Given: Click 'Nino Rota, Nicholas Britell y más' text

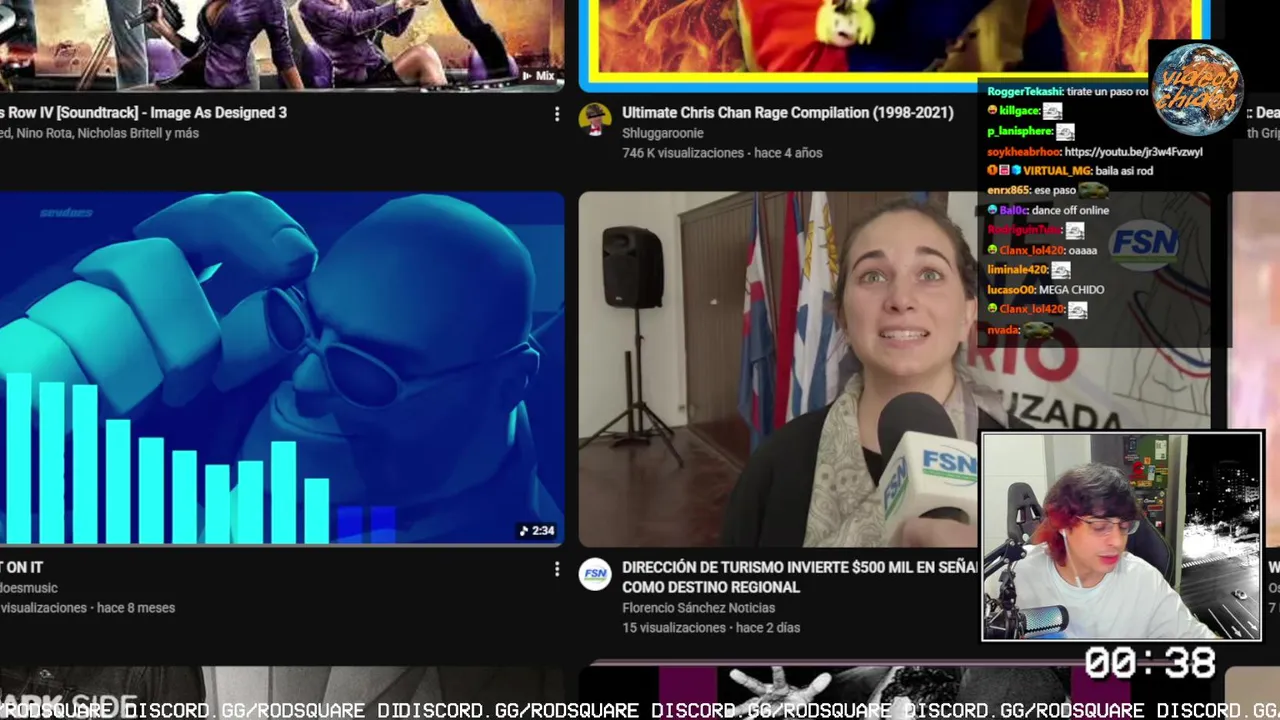Looking at the screenshot, I should tap(107, 133).
